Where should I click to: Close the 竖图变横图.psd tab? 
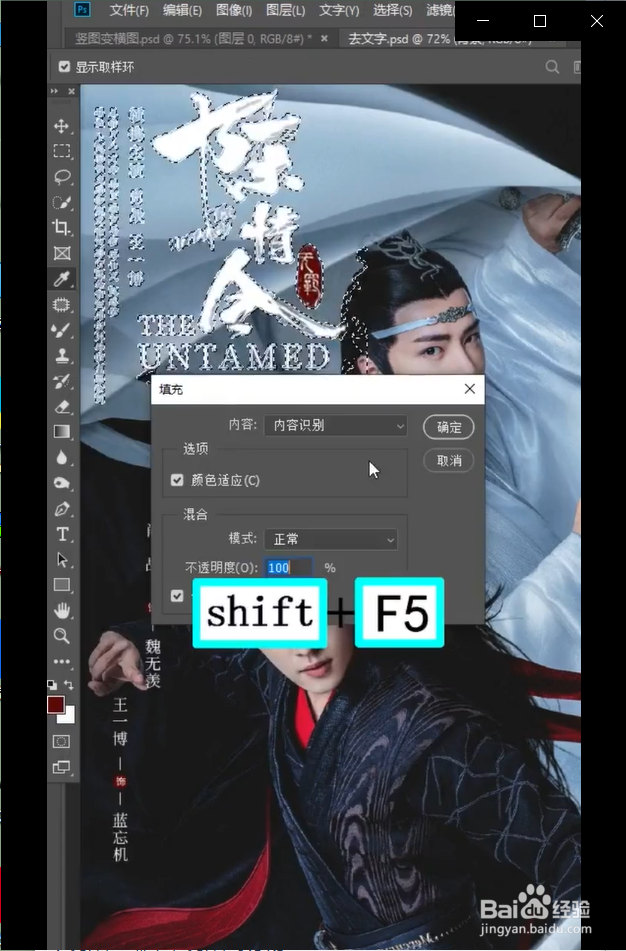[x=325, y=38]
